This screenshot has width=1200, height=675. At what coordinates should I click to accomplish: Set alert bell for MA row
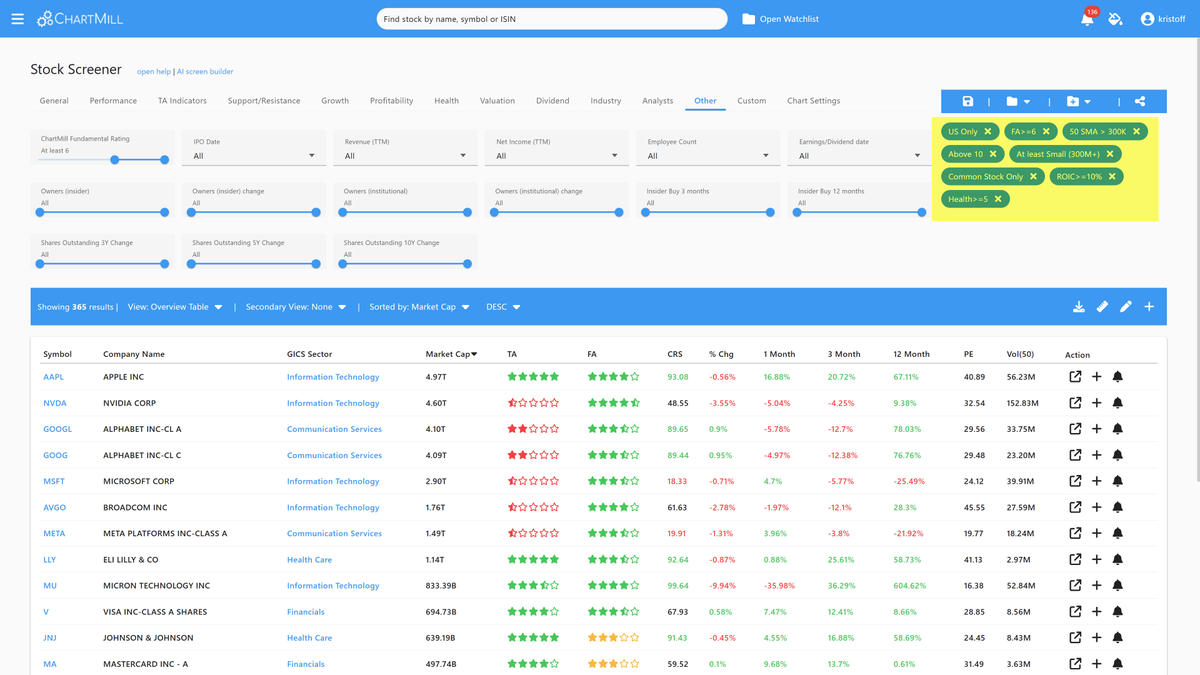pos(1118,663)
